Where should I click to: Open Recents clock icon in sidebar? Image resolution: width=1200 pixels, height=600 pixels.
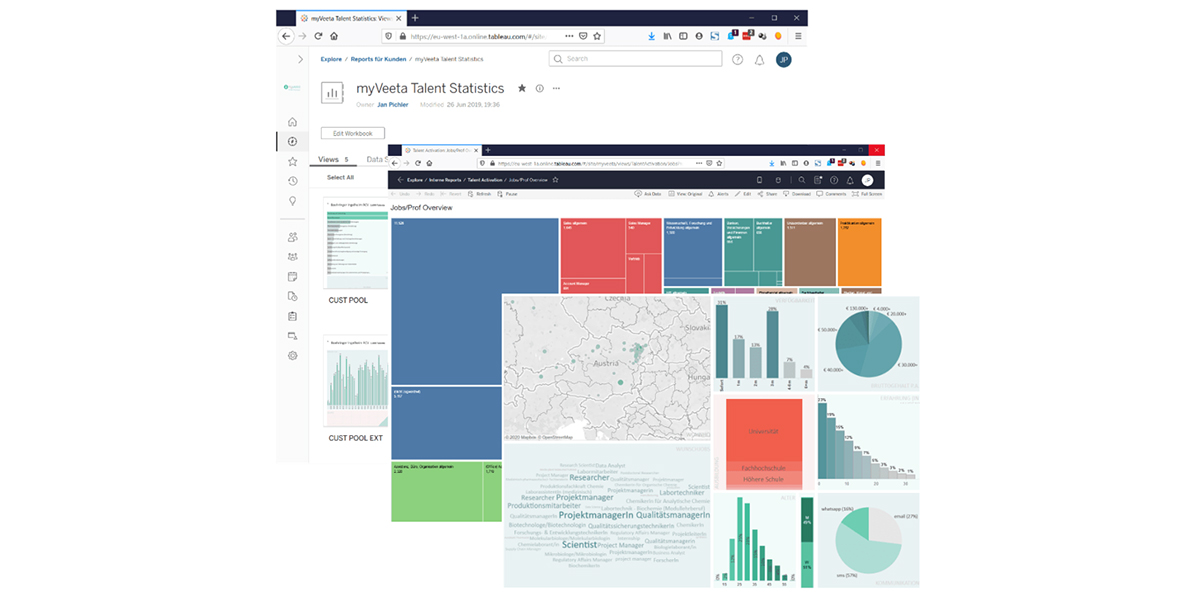292,181
